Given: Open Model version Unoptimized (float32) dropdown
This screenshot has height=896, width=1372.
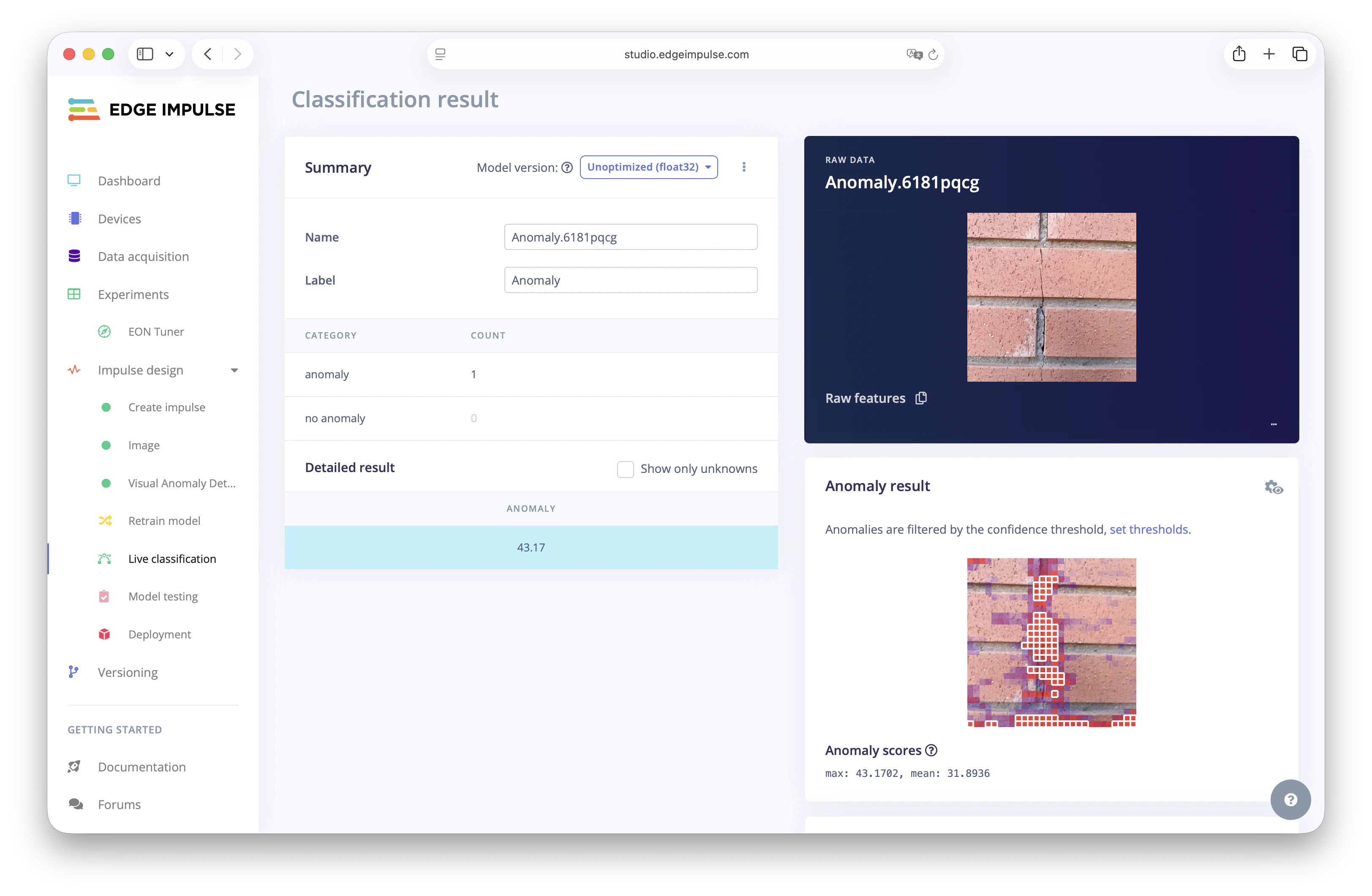Looking at the screenshot, I should pyautogui.click(x=648, y=167).
